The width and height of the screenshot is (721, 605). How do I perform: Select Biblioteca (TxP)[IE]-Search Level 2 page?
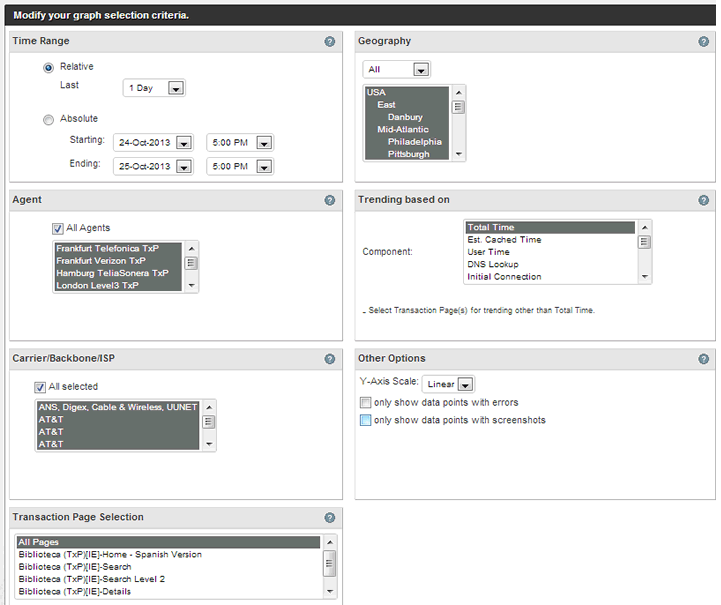[x=168, y=579]
